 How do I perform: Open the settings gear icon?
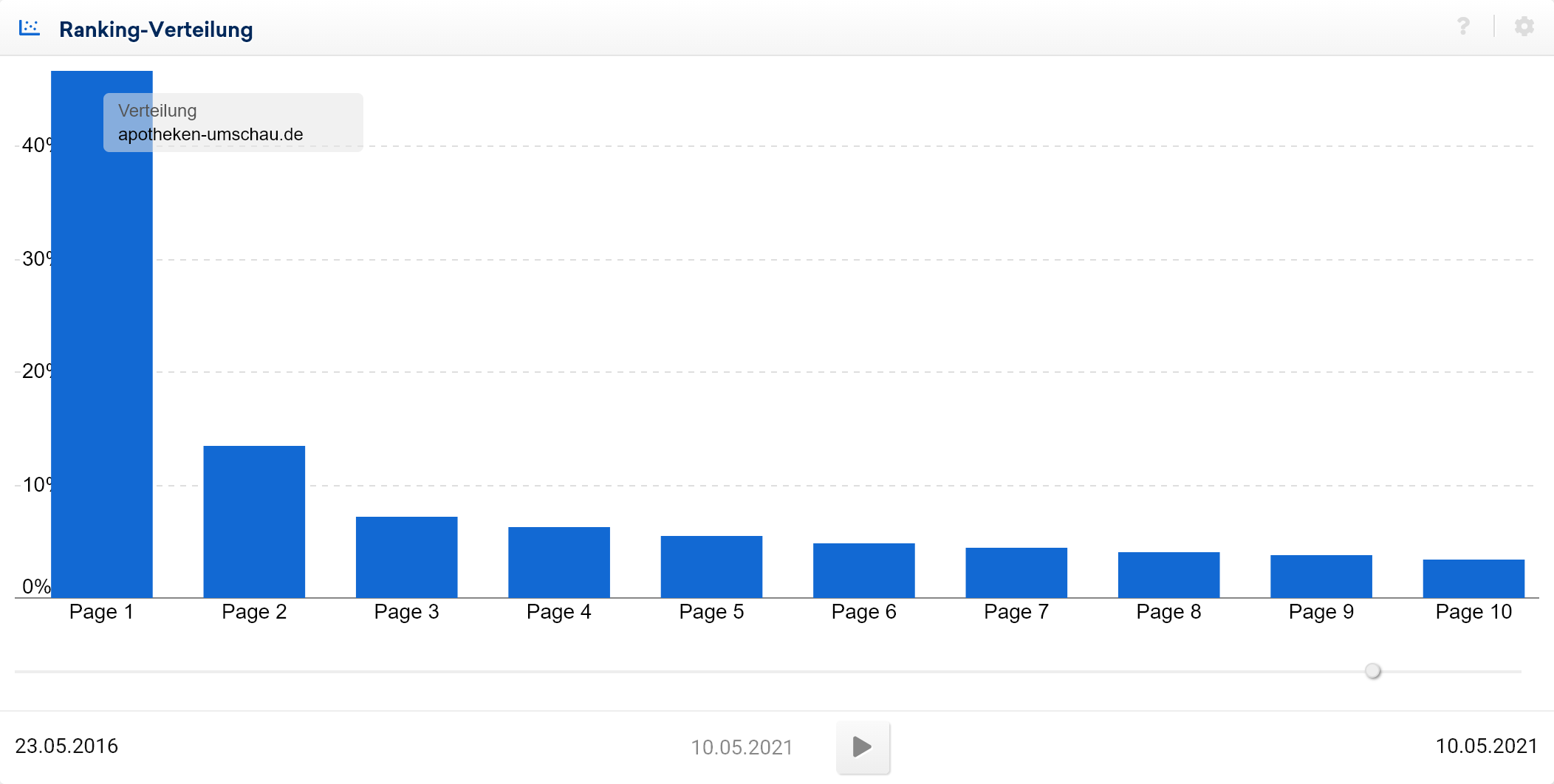1524,27
